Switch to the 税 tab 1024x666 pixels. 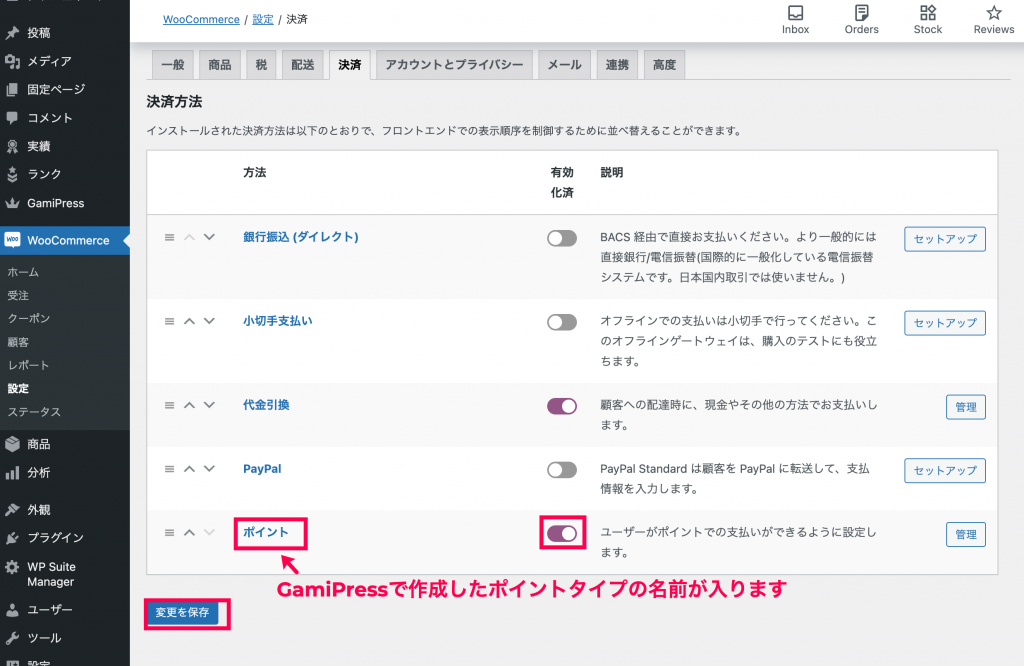[x=261, y=65]
